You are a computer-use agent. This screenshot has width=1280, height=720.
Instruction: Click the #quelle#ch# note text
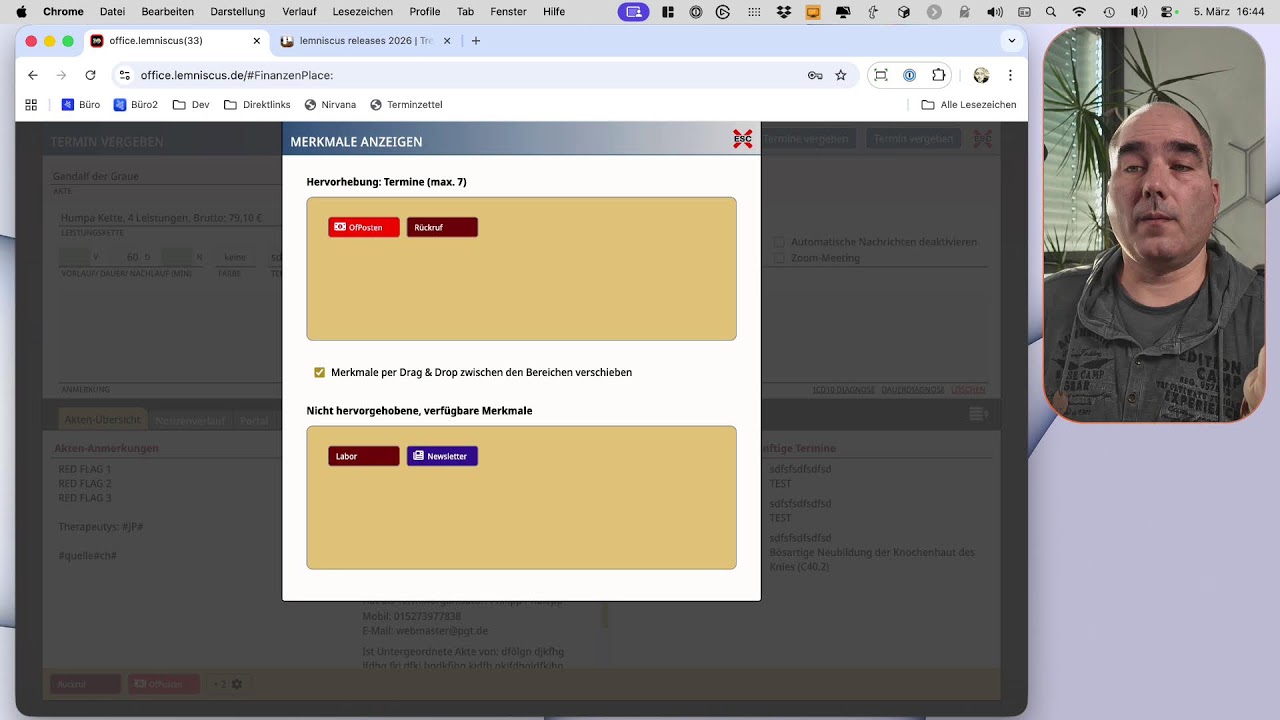coord(88,555)
